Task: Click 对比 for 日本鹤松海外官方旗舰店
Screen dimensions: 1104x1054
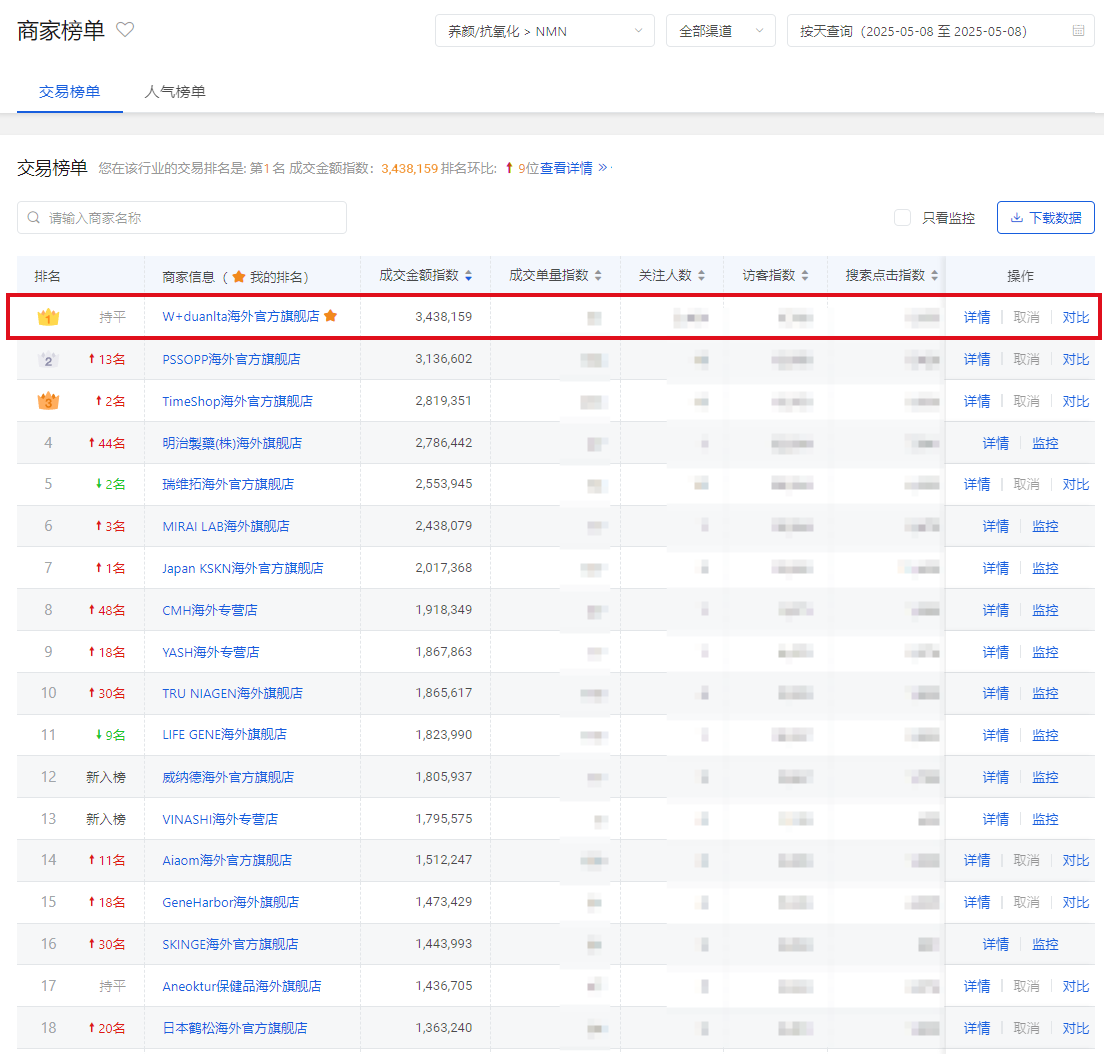Action: point(1076,1028)
